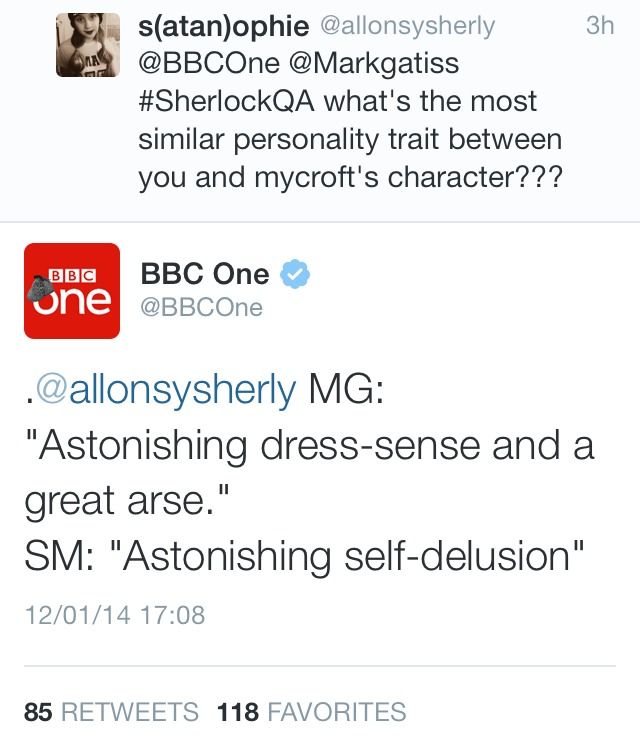Image resolution: width=640 pixels, height=751 pixels.
Task: Tap the SM: "Astonishing self-delusion" line
Action: (303, 553)
